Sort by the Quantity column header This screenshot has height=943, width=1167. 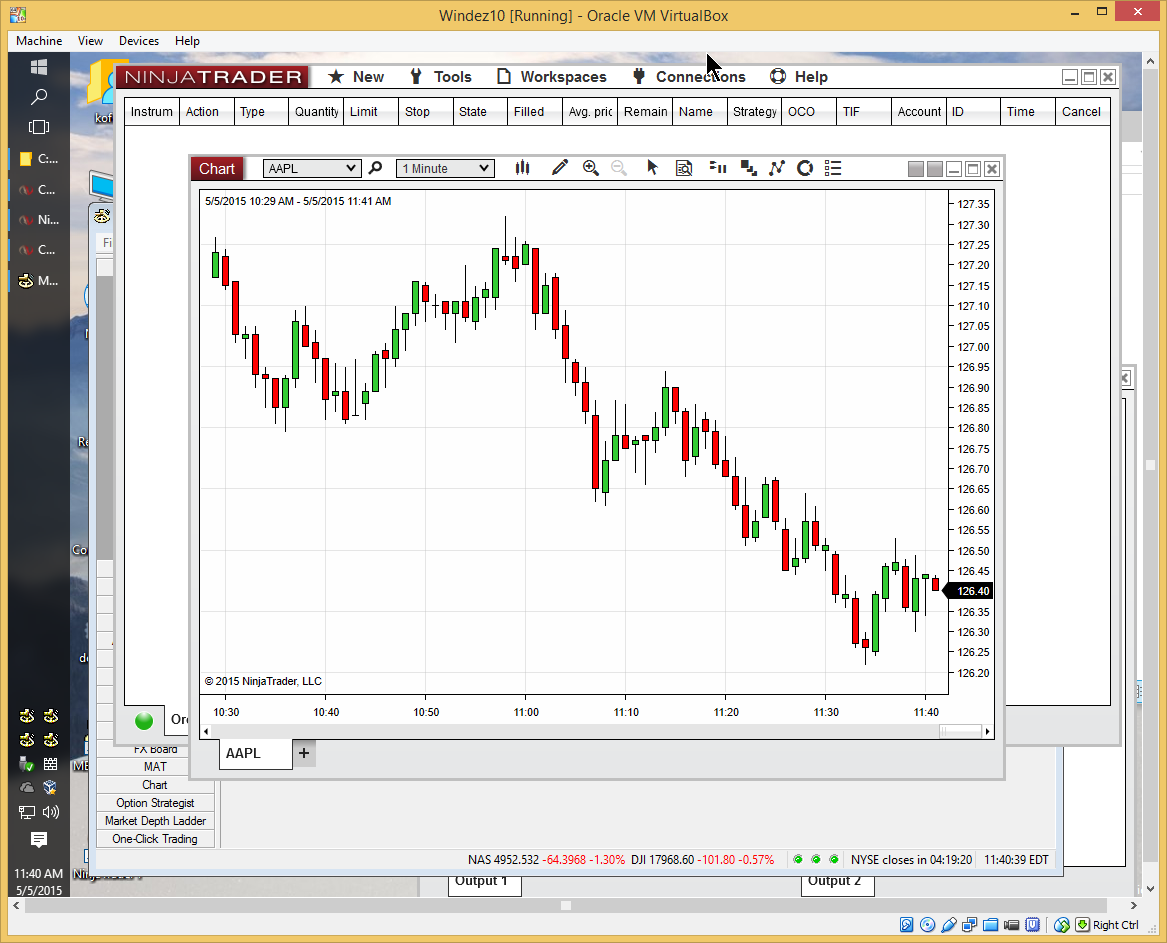(x=316, y=112)
